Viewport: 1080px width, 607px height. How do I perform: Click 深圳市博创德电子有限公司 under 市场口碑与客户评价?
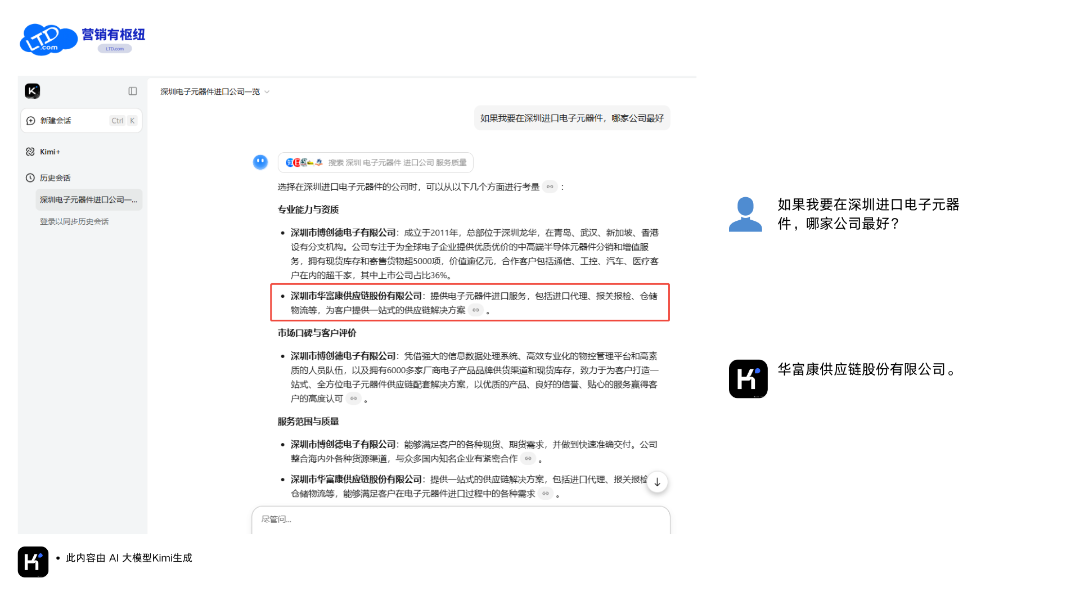343,356
